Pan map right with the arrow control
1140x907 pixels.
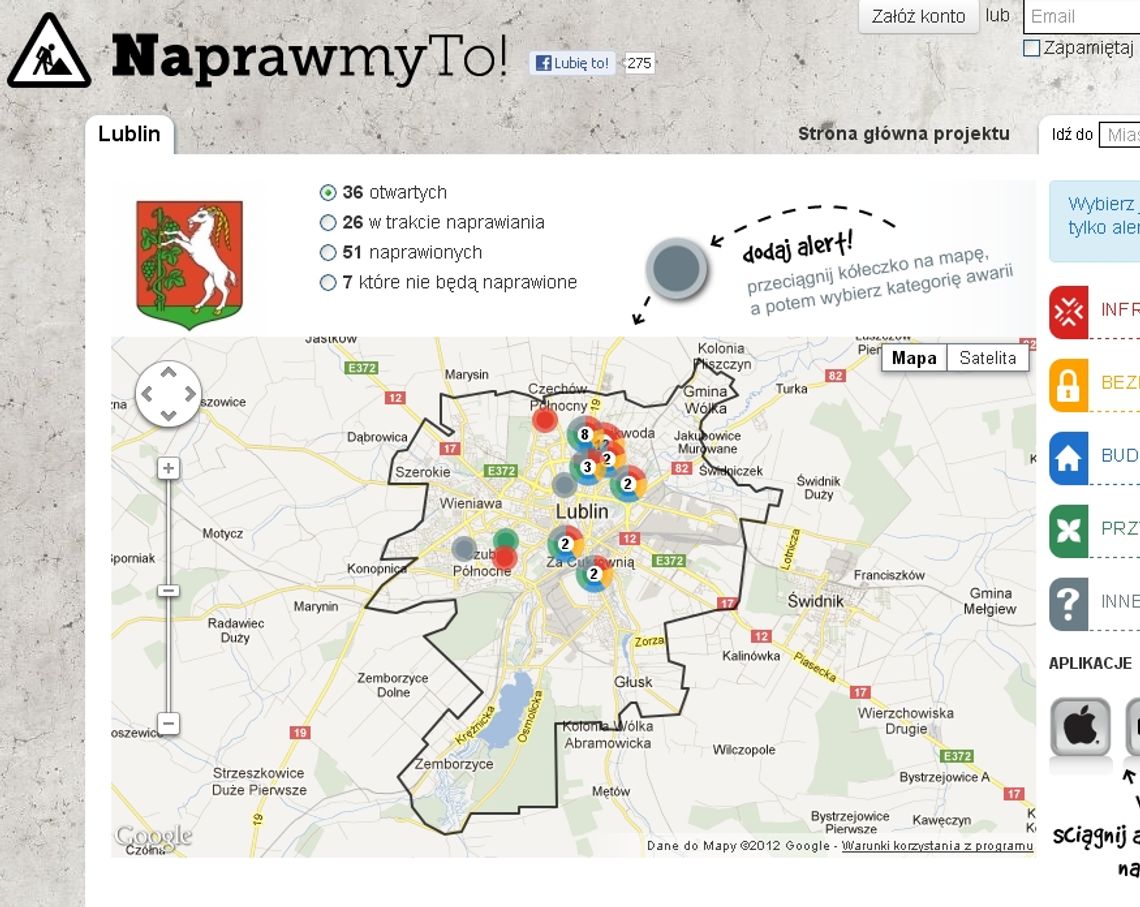click(190, 394)
